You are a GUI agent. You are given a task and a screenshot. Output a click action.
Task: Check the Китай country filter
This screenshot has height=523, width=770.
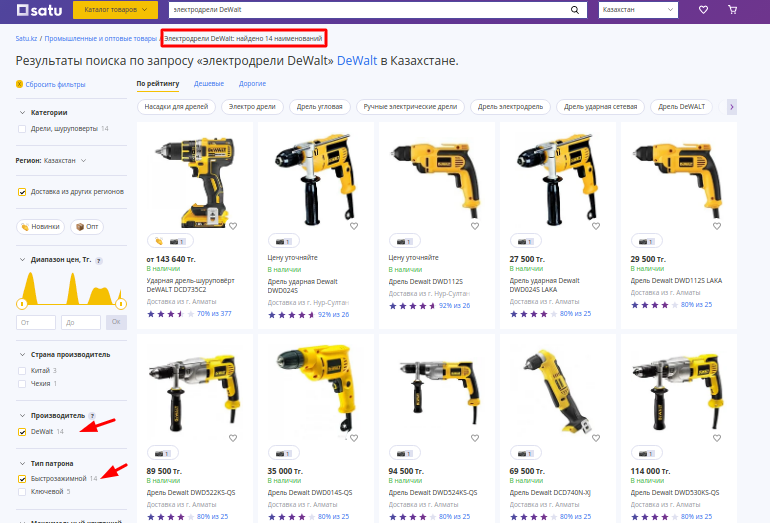[22, 371]
